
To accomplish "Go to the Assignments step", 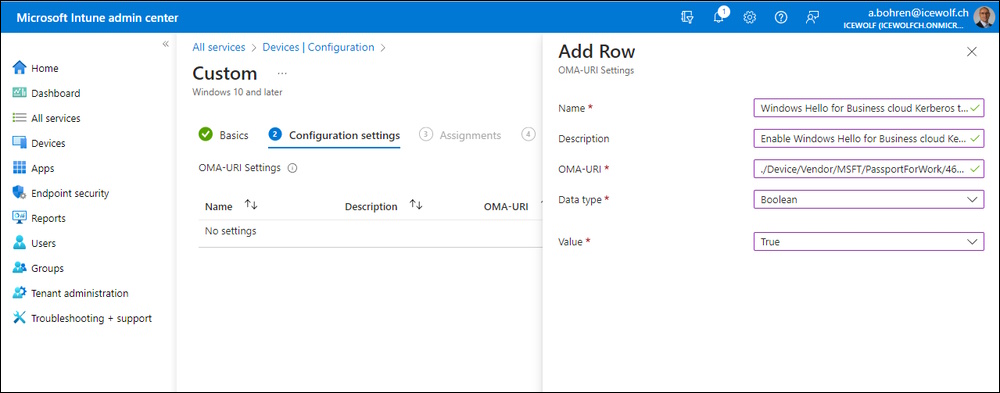I will pyautogui.click(x=460, y=135).
